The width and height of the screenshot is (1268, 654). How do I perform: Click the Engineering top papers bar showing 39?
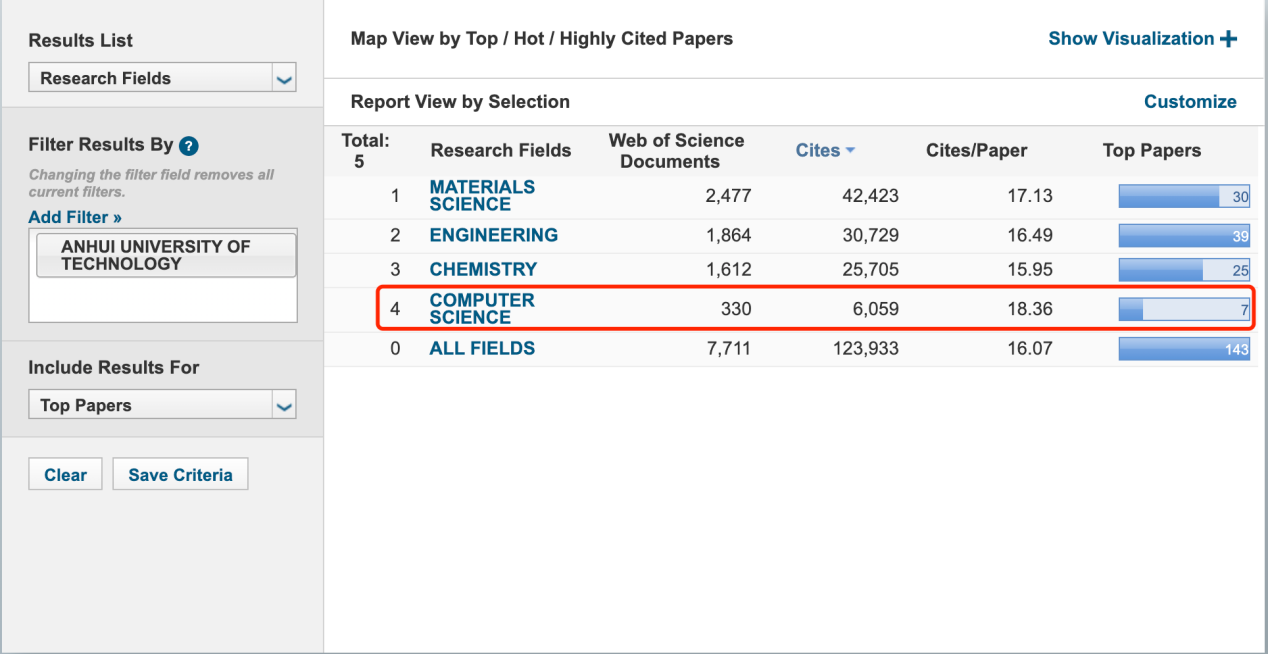tap(1183, 236)
